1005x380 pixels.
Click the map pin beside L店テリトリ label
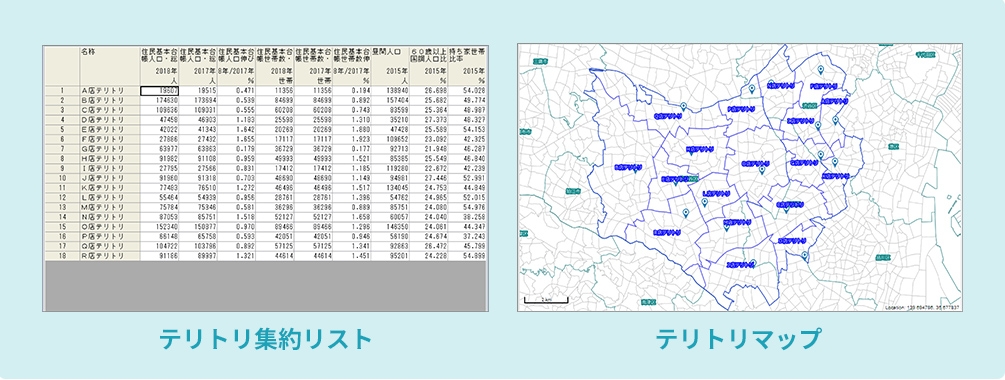[x=704, y=202]
